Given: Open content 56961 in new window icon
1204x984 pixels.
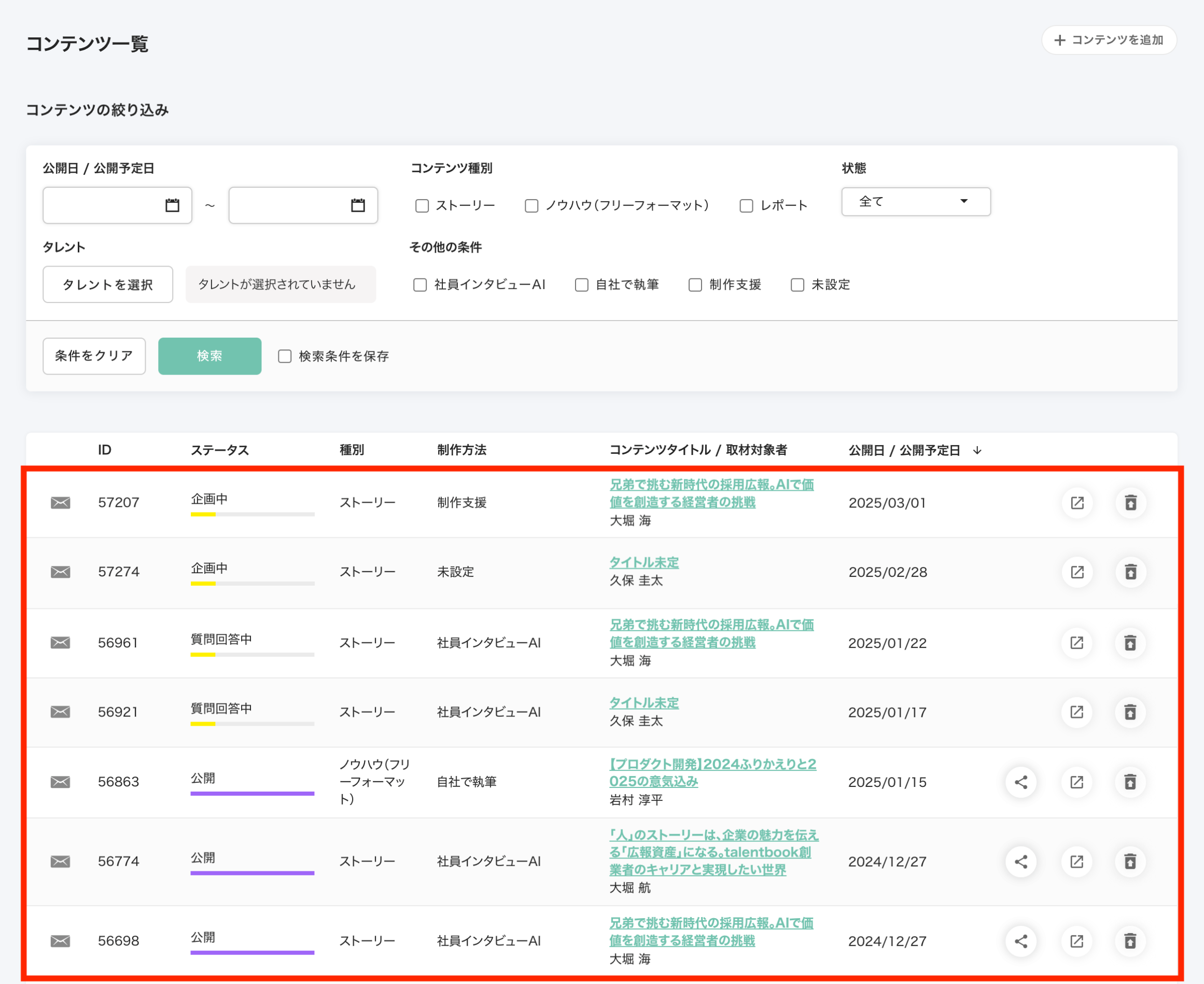Looking at the screenshot, I should point(1076,643).
